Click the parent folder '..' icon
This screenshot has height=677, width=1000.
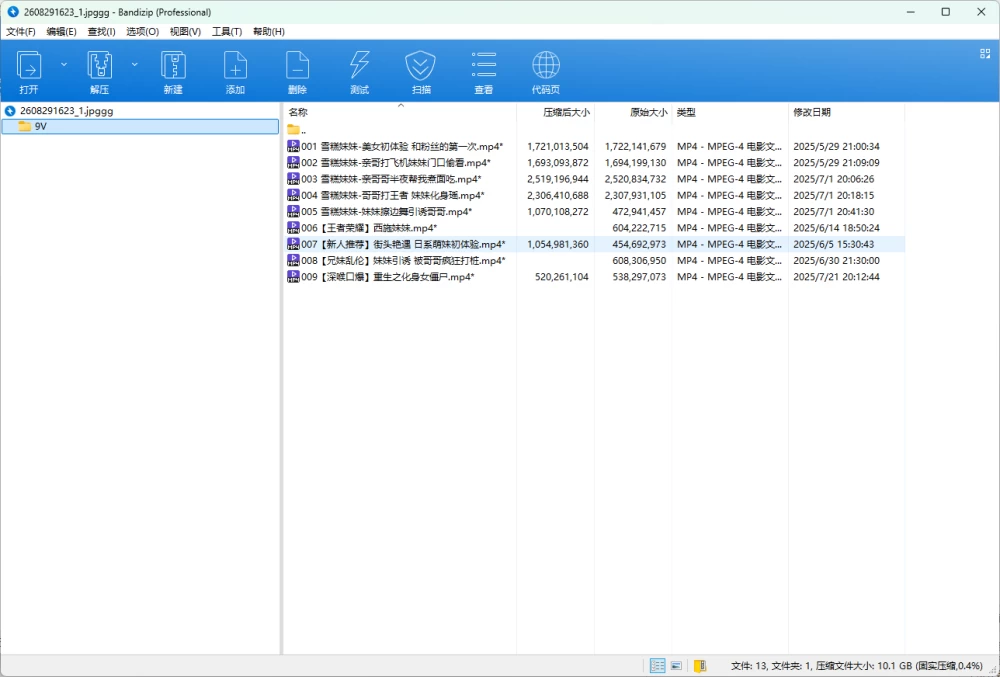click(293, 130)
